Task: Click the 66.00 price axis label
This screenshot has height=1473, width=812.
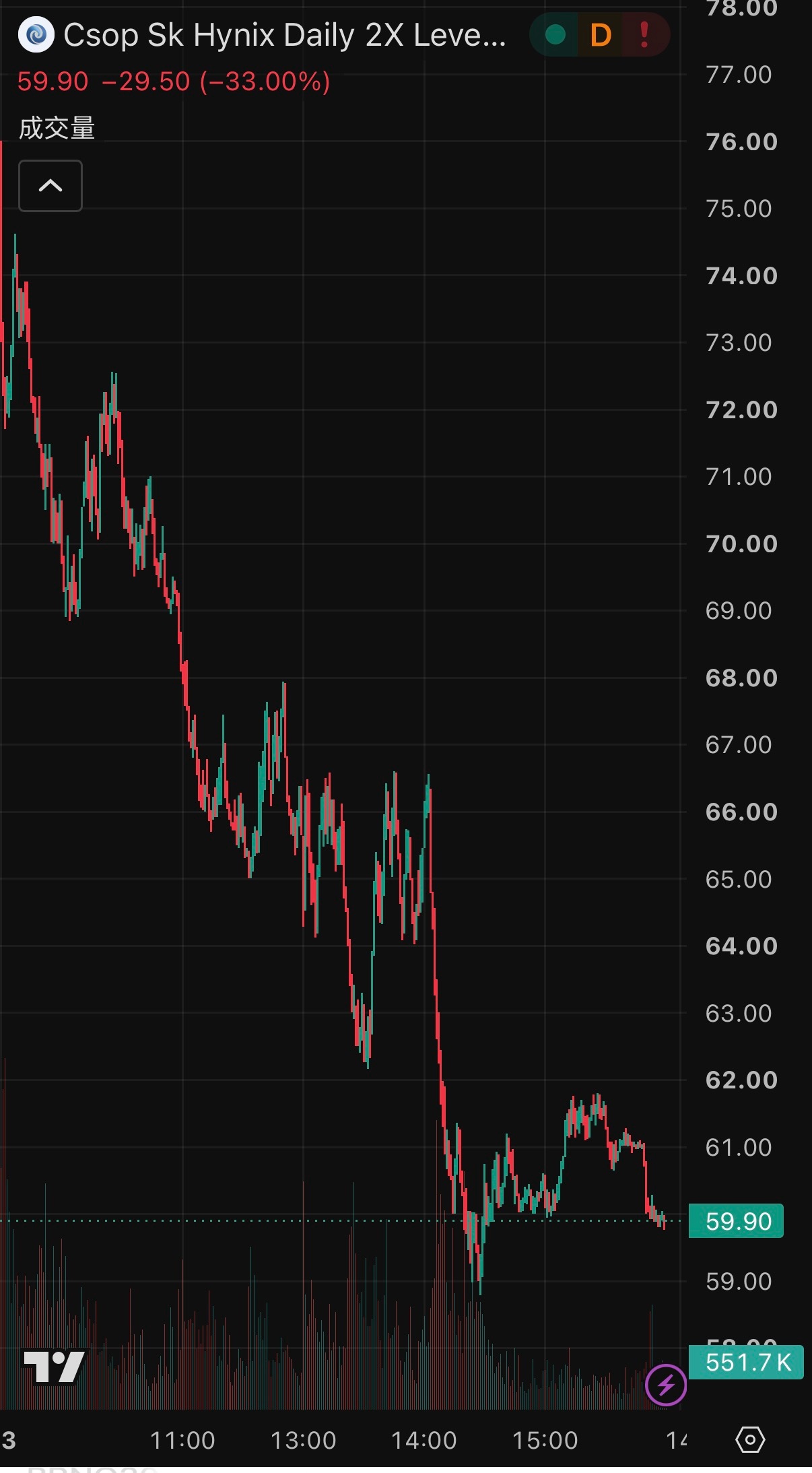Action: 741,812
